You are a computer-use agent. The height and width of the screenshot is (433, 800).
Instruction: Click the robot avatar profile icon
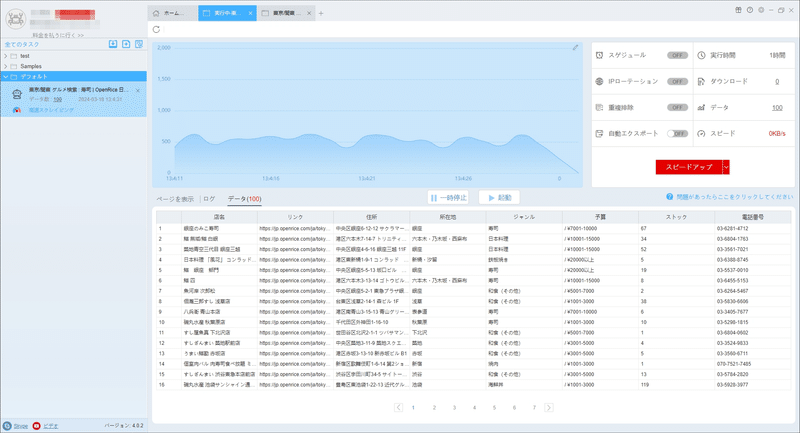(16, 19)
